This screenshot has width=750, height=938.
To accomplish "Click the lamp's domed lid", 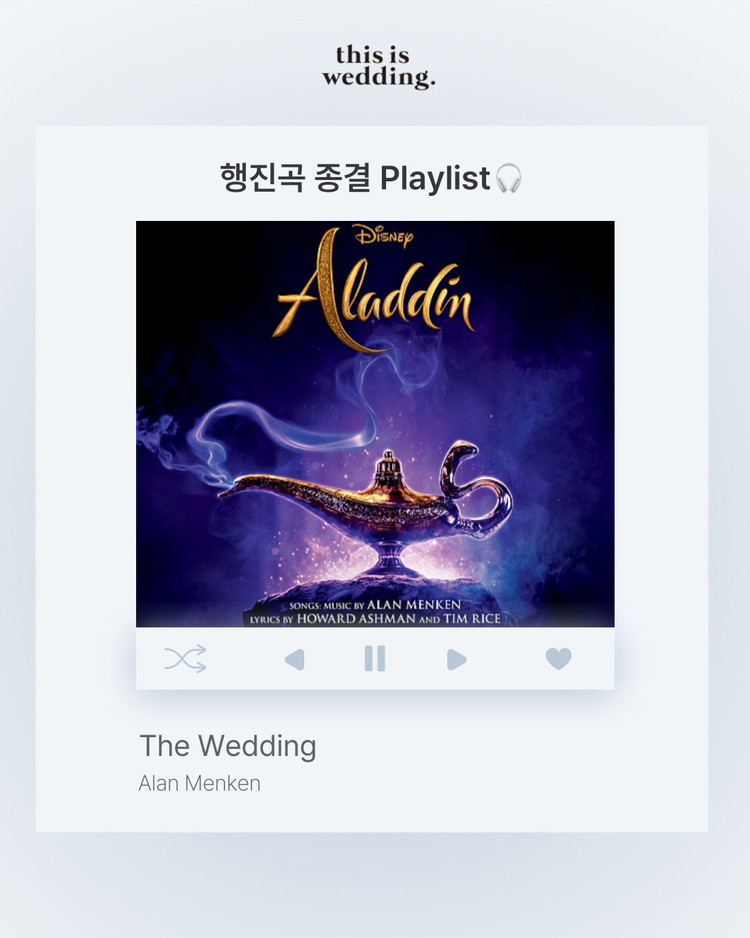I will (x=389, y=470).
